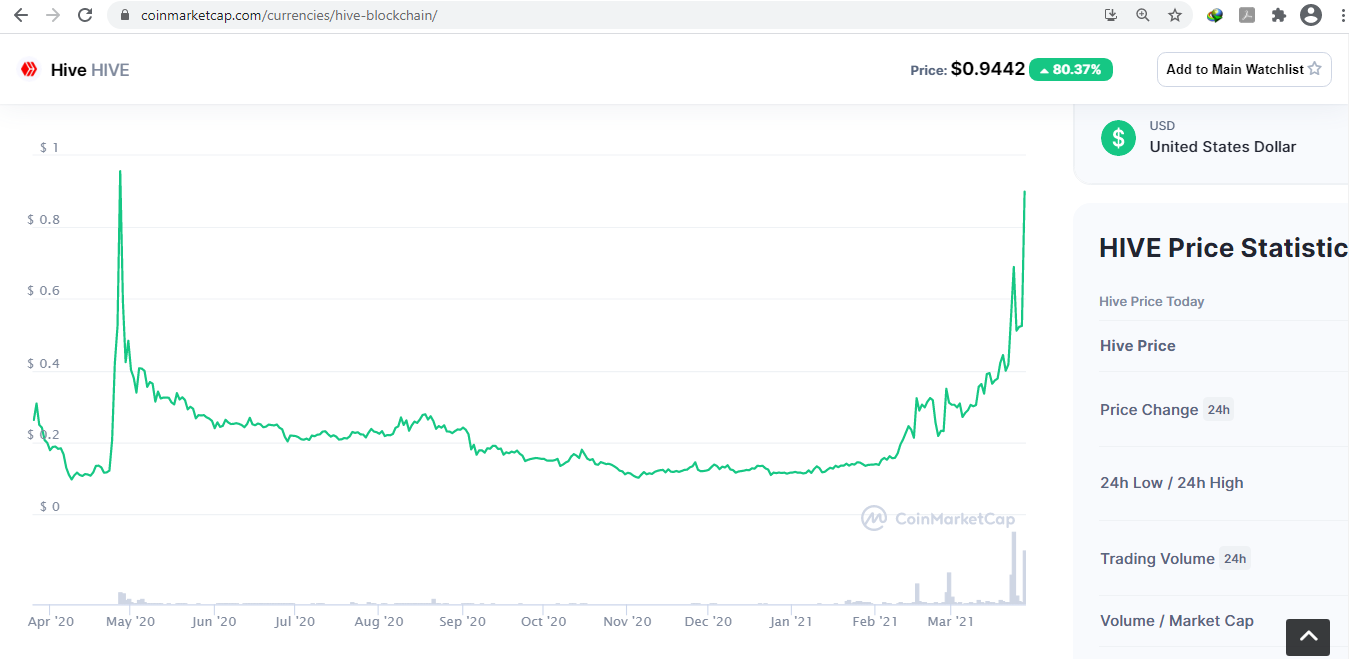
Task: Click the Volume / Market Cap label
Action: click(1177, 621)
